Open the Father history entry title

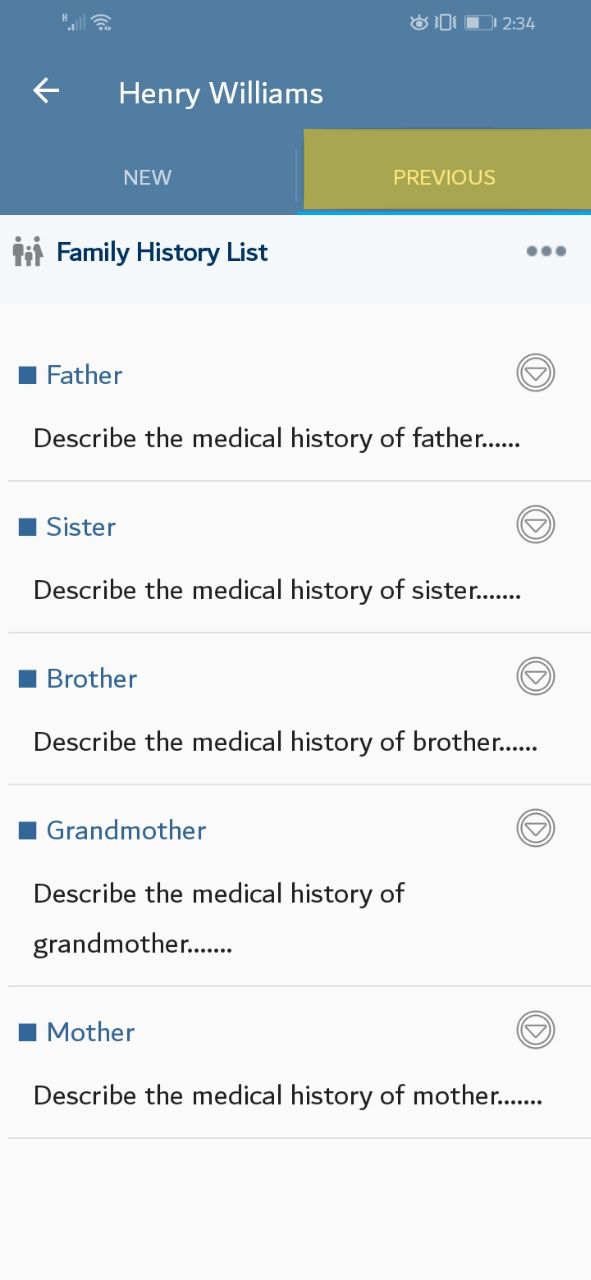pyautogui.click(x=84, y=375)
